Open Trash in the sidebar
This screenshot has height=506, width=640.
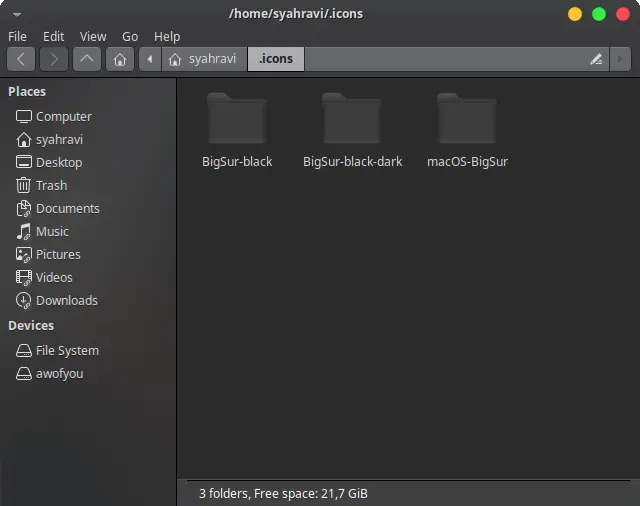pos(41,186)
